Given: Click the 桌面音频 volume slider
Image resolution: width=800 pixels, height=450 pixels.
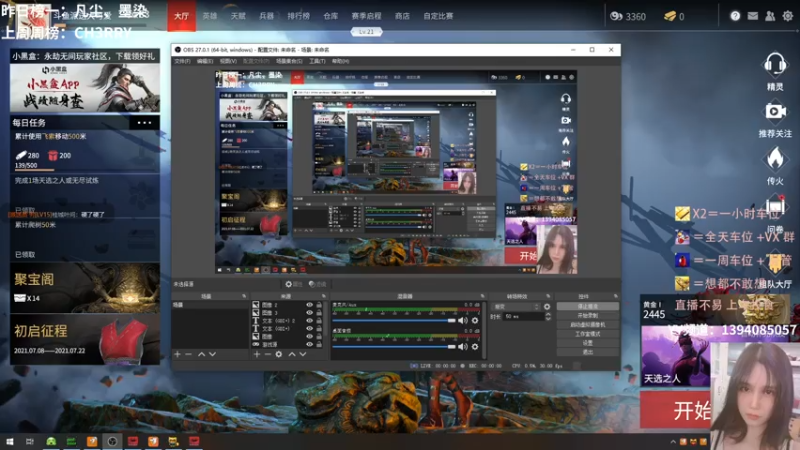Looking at the screenshot, I should click(x=394, y=346).
